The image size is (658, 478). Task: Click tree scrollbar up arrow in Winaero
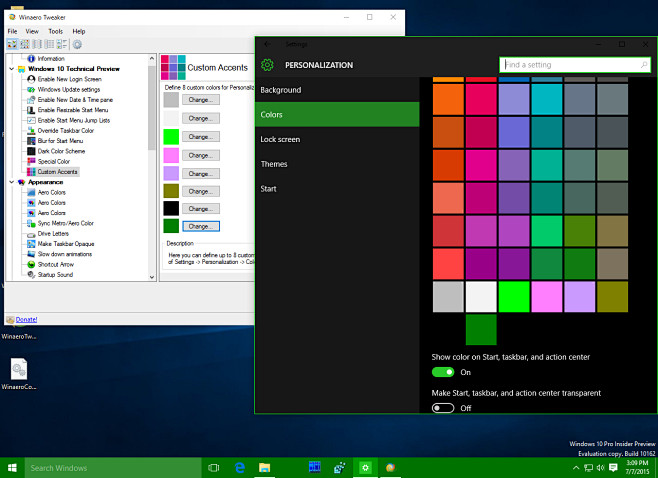point(152,58)
